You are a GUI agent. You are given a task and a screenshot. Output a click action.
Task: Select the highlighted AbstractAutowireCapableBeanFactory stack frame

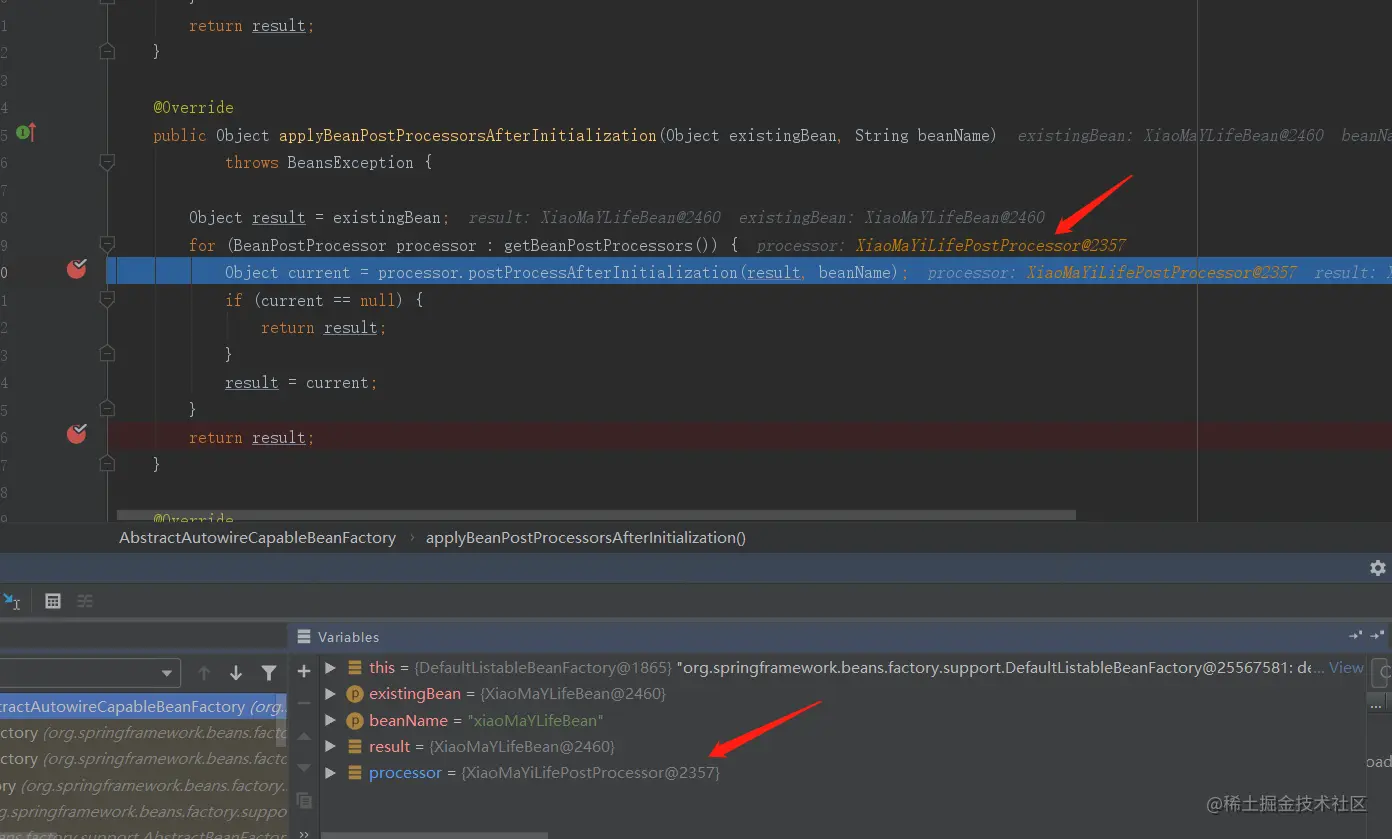(143, 706)
